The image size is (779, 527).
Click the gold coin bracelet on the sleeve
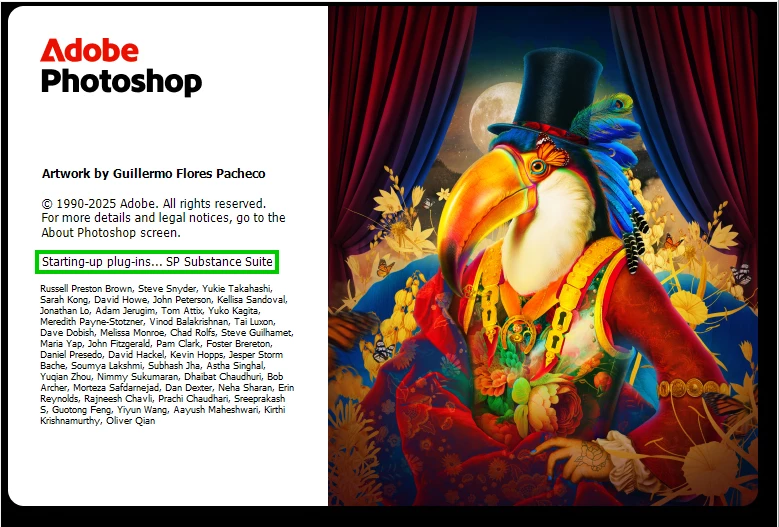point(694,388)
